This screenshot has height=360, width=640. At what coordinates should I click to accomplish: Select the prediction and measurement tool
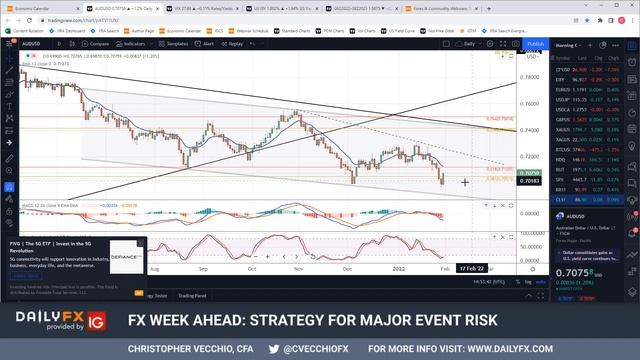pyautogui.click(x=9, y=131)
